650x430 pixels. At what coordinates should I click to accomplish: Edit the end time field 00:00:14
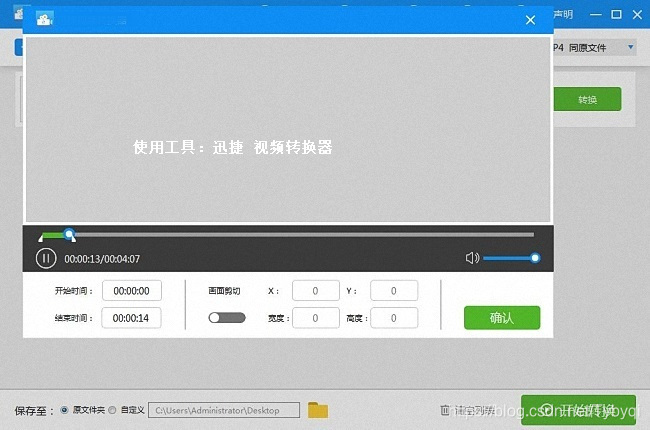tap(131, 318)
